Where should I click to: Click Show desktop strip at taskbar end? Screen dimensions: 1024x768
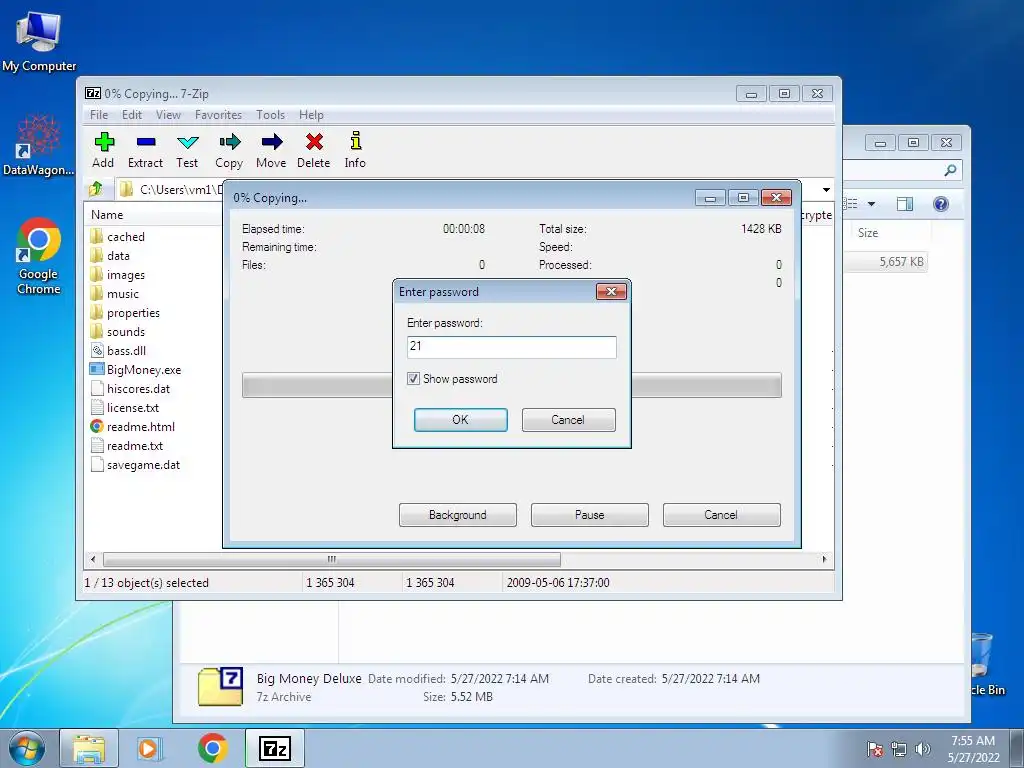[1017, 748]
